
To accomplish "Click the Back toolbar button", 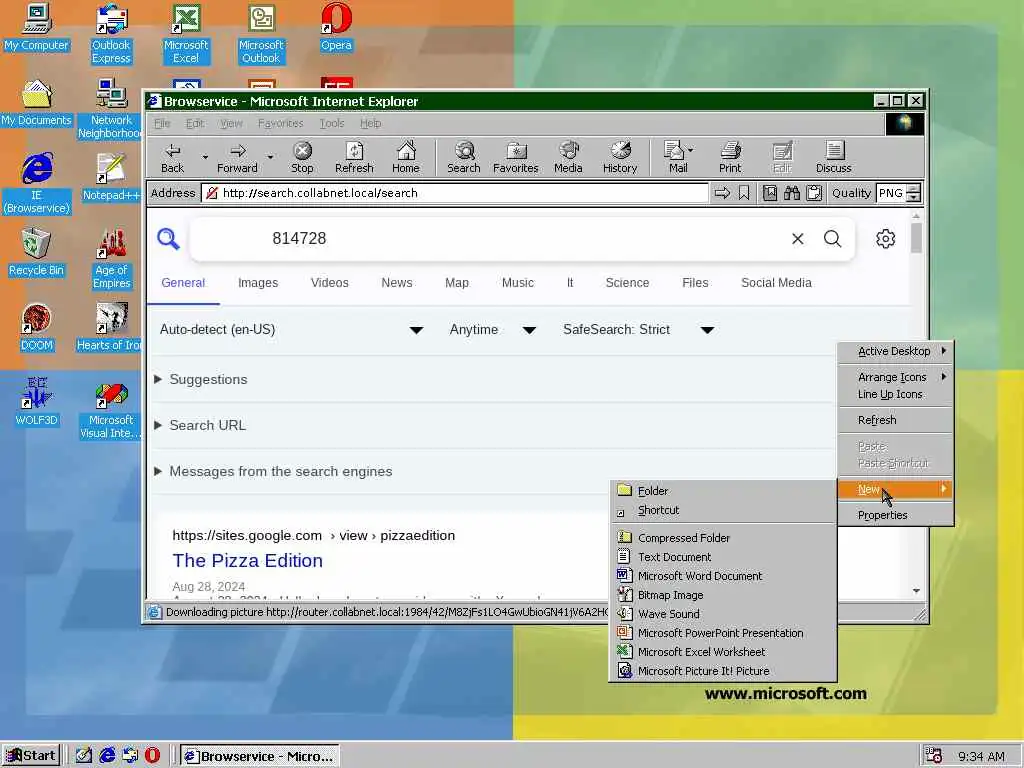I will [x=172, y=157].
